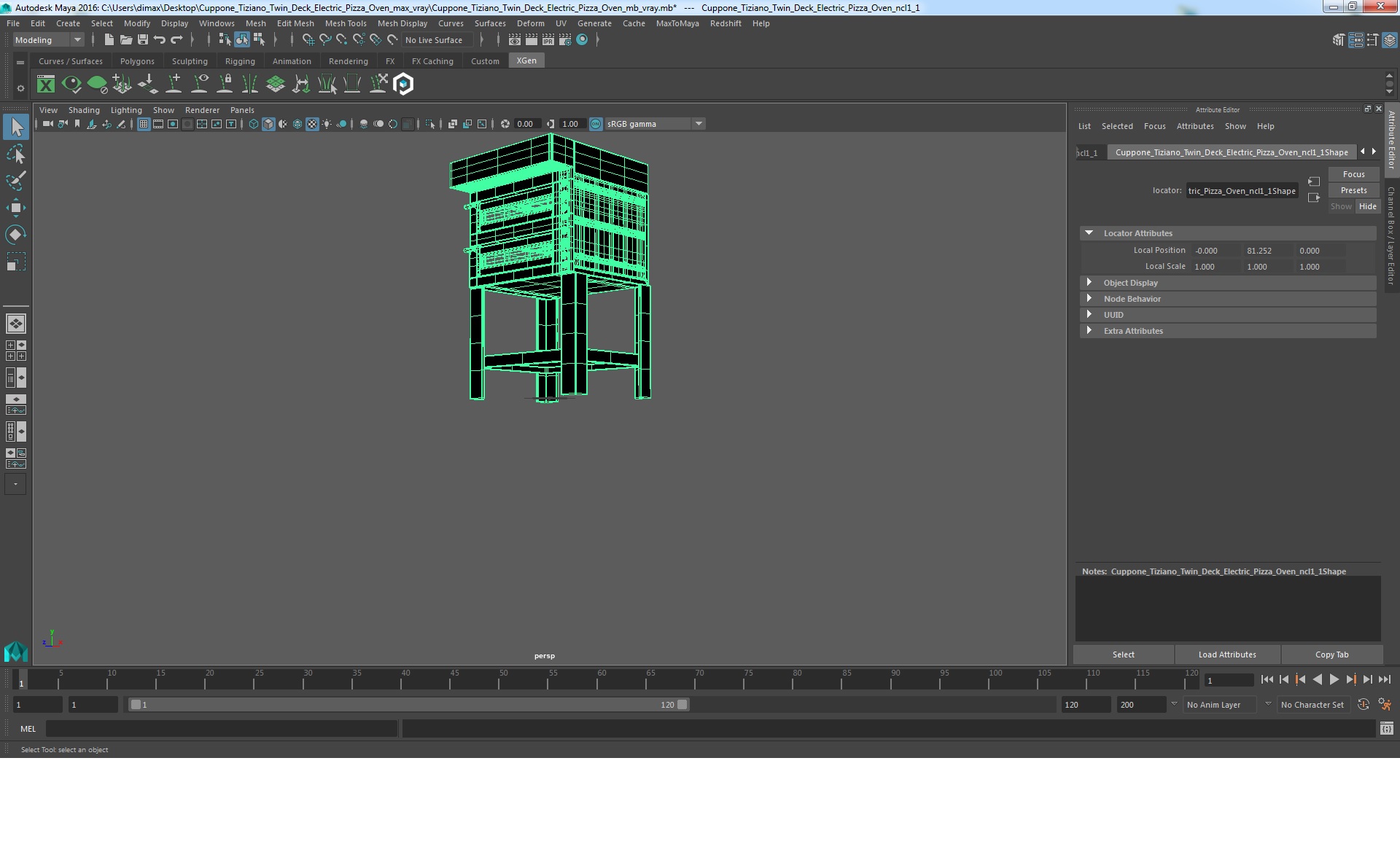Click the Load Attributes button
The image size is (1400, 844).
(1227, 655)
